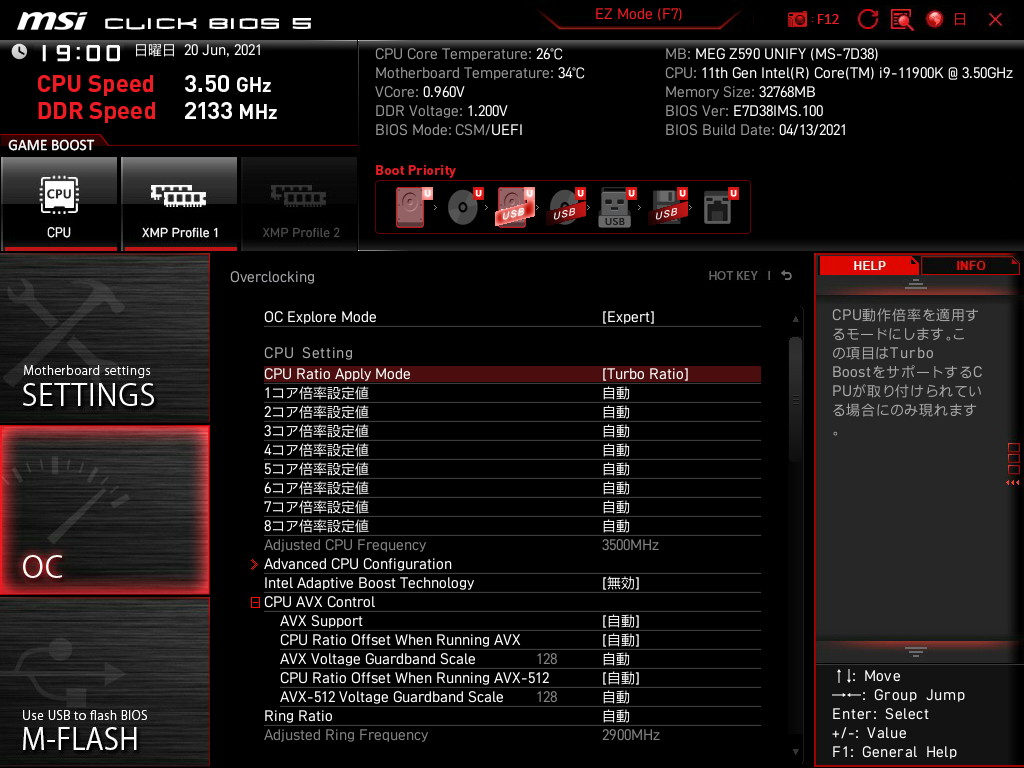Toggle XMP Profile 1
1024x768 pixels.
(179, 204)
